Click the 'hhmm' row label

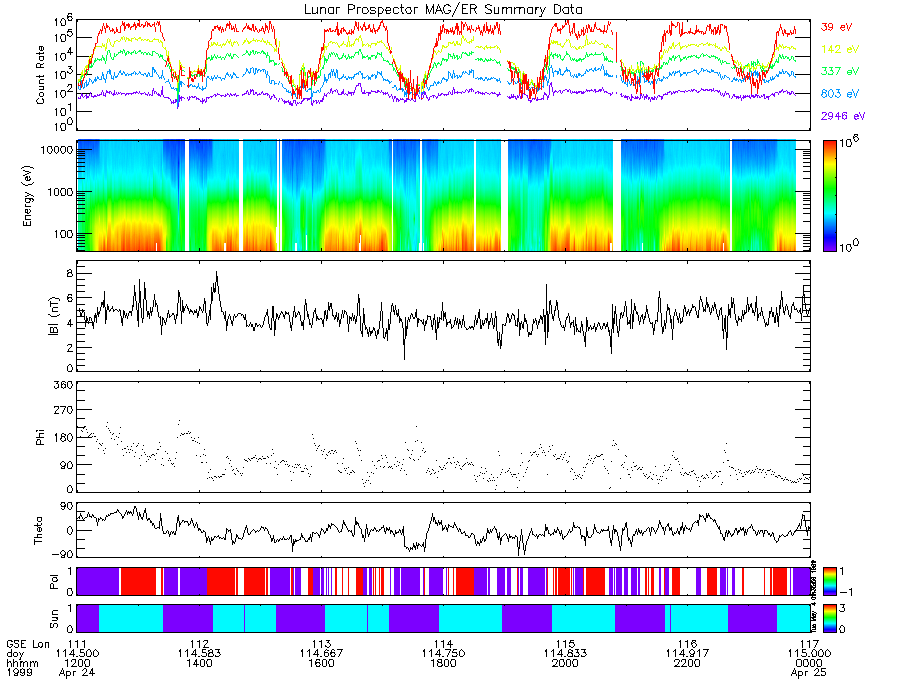point(22,663)
